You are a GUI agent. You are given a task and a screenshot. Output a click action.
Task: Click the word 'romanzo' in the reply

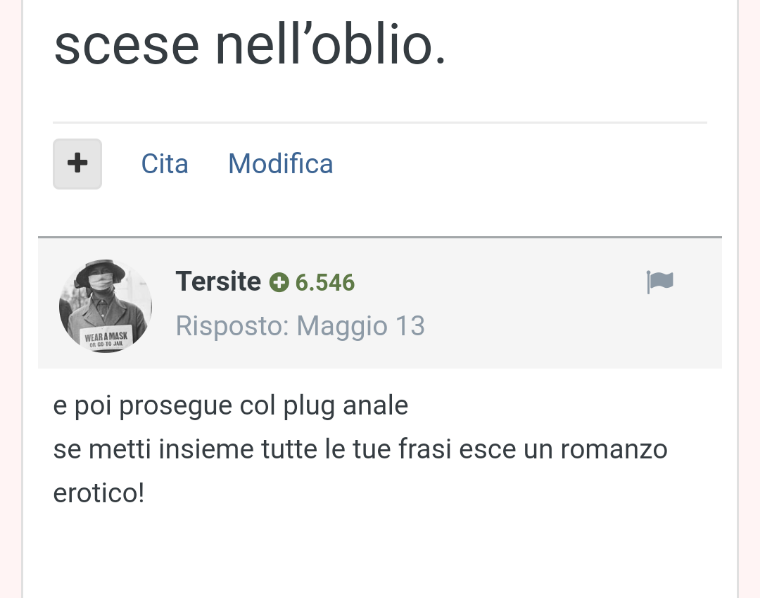tap(614, 449)
